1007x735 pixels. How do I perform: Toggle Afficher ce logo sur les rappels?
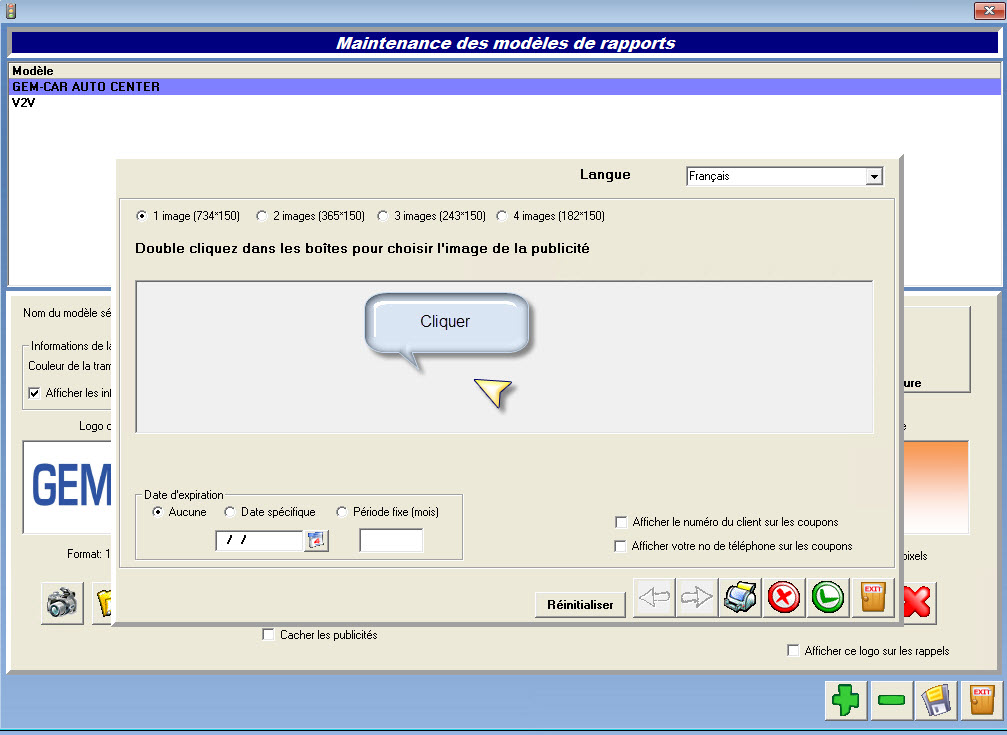click(793, 651)
